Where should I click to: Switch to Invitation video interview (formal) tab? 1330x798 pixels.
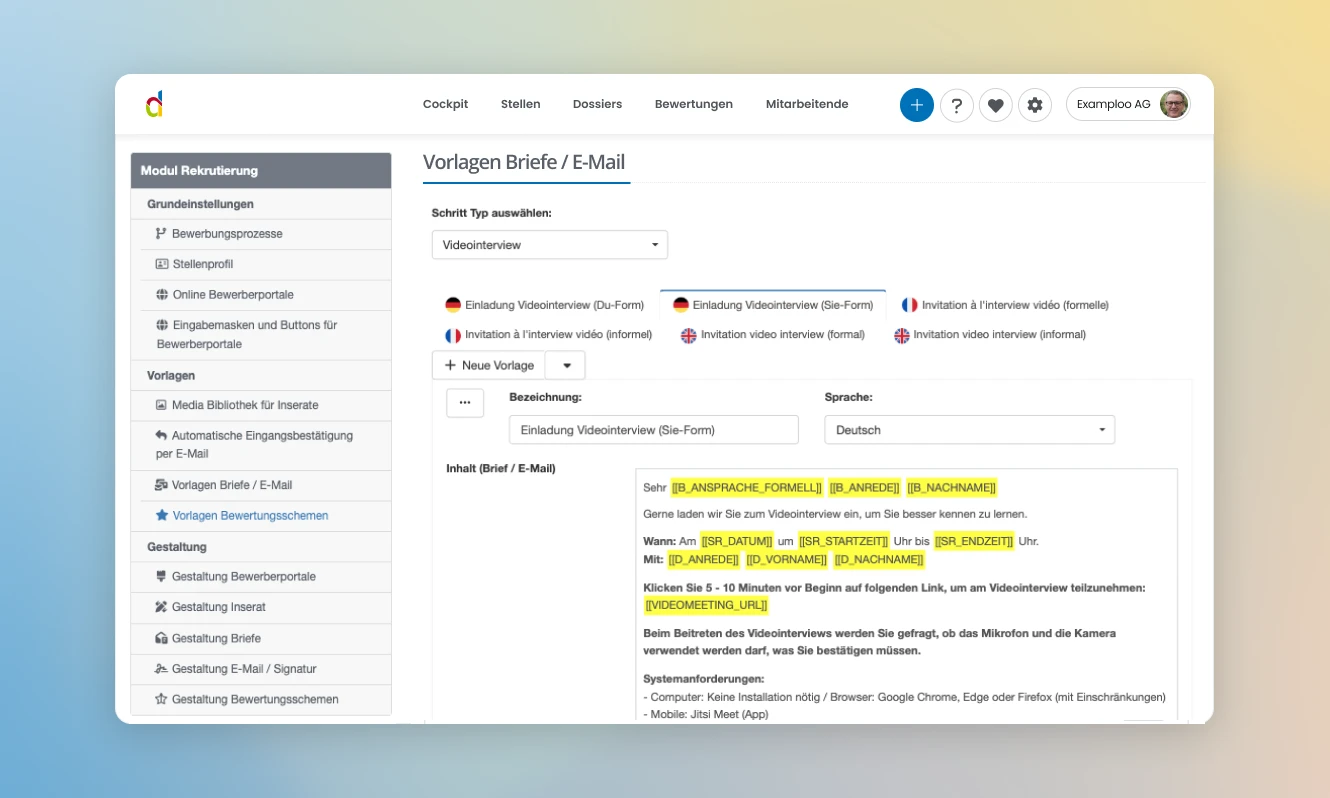pyautogui.click(x=773, y=335)
